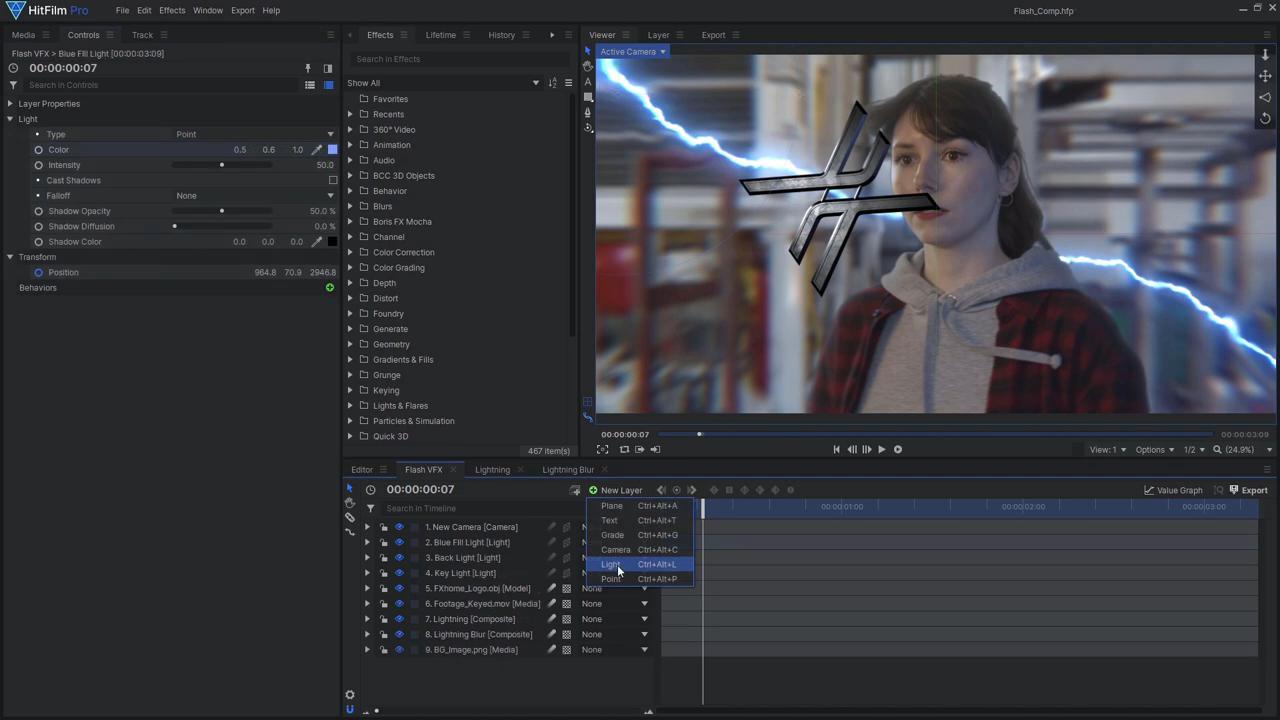Open the Show All effects filter dropdown
Viewport: 1280px width, 720px height.
point(443,83)
